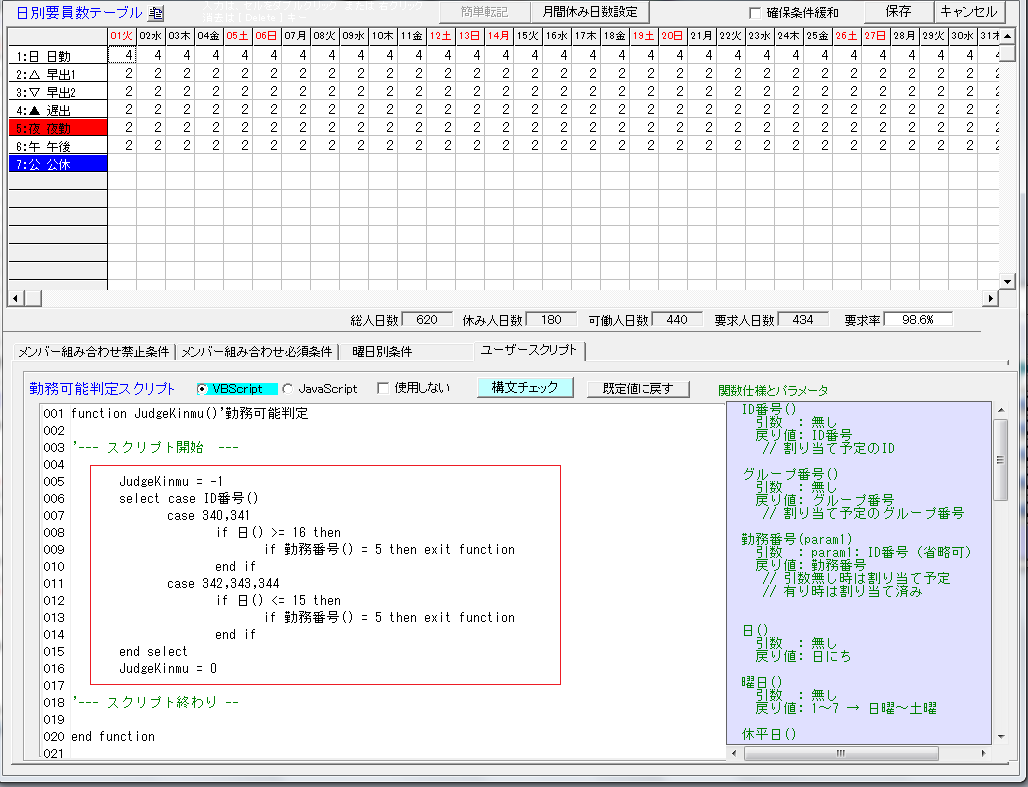
Task: Click the table's scroll-left arrow
Action: coord(16,298)
